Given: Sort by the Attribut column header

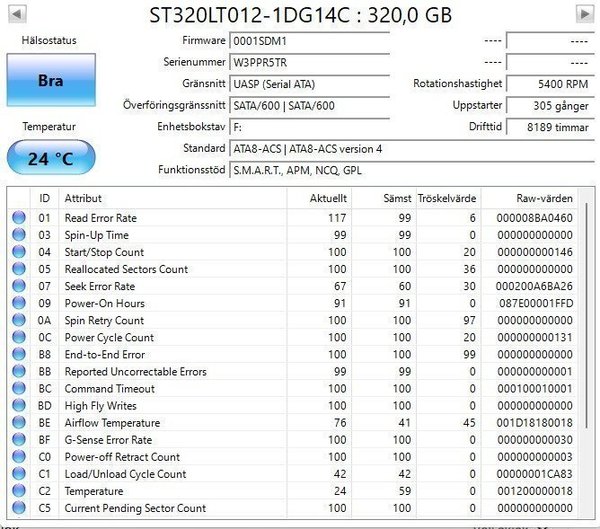Looking at the screenshot, I should click(x=83, y=198).
